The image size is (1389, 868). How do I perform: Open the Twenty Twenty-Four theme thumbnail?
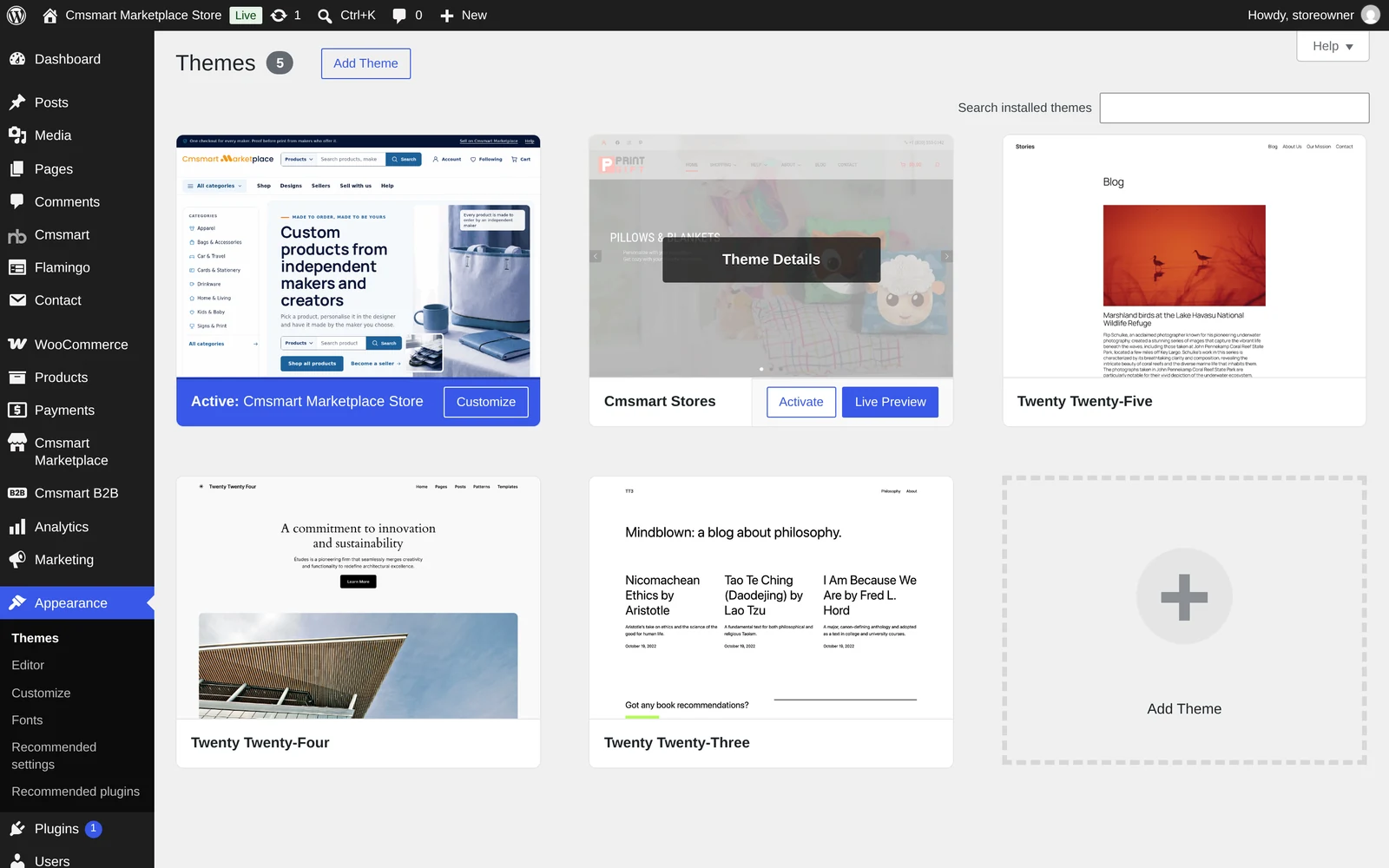(x=359, y=597)
